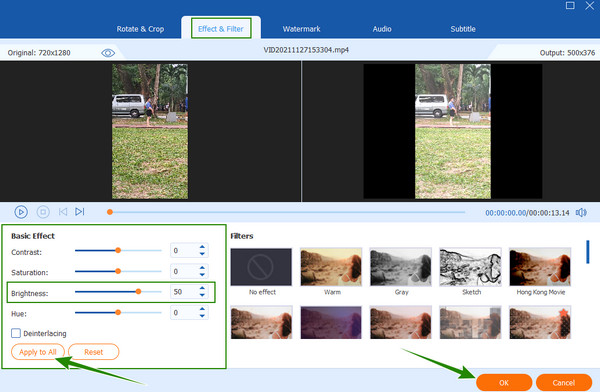600x392 pixels.
Task: Apply the Warm filter
Action: (331, 267)
